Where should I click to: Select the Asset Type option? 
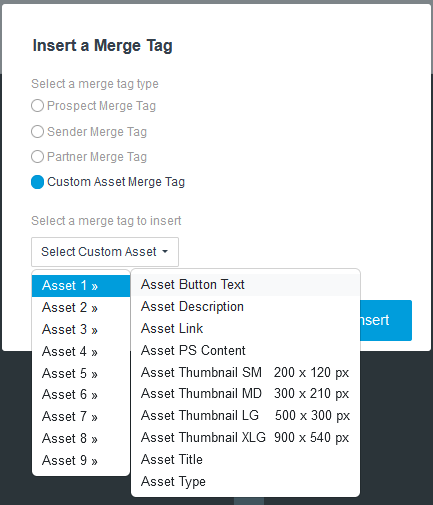(x=245, y=482)
